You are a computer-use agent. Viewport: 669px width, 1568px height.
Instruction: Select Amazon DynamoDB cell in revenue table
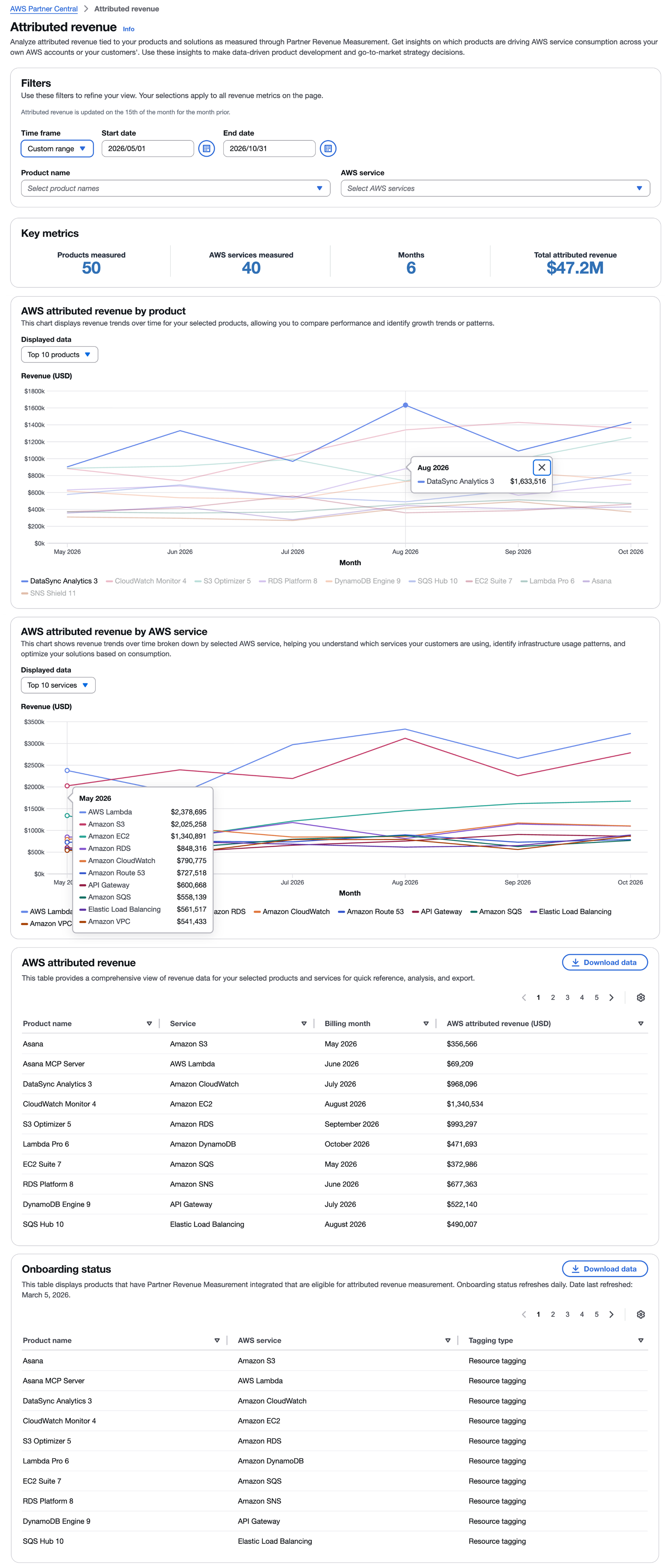click(x=203, y=1144)
